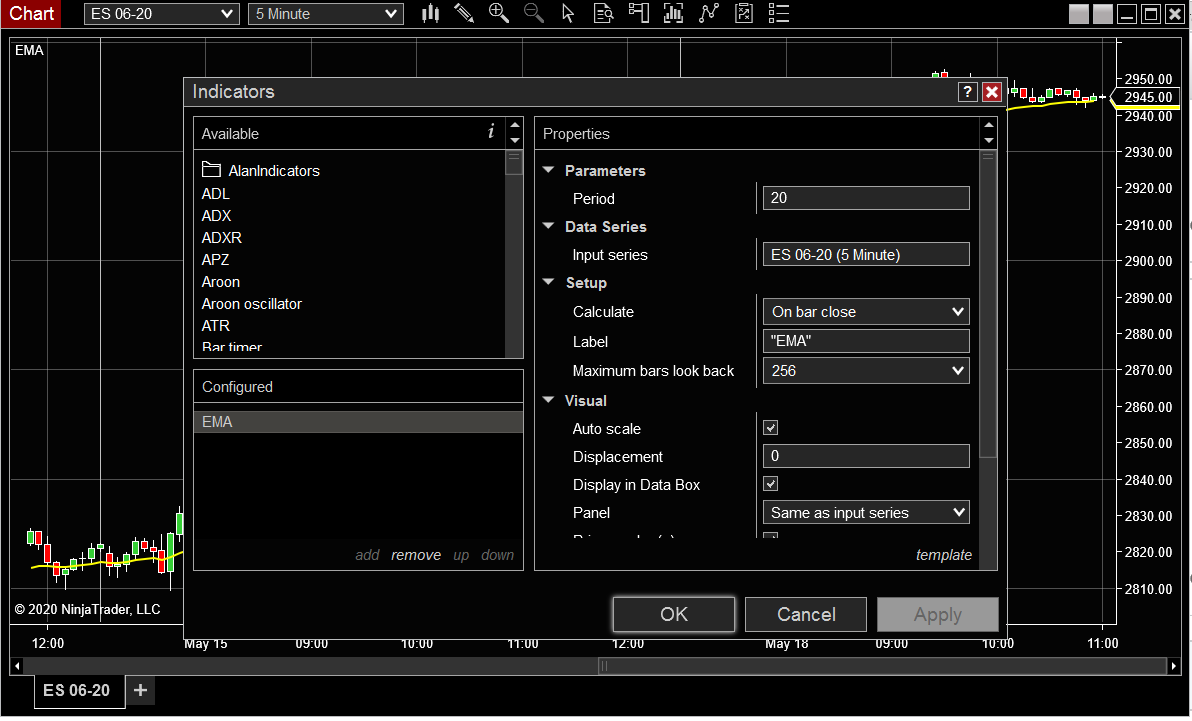This screenshot has height=721, width=1192.
Task: Toggle the Auto scale checkbox
Action: point(770,428)
